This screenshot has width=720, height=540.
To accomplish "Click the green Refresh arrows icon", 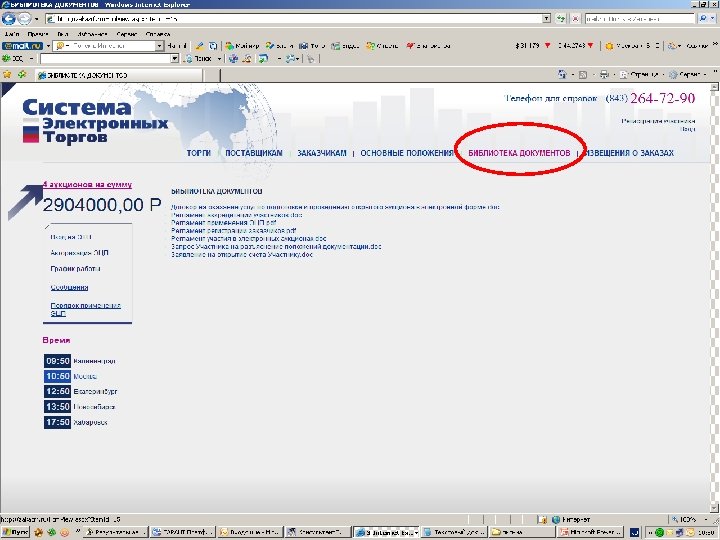I will pos(561,19).
